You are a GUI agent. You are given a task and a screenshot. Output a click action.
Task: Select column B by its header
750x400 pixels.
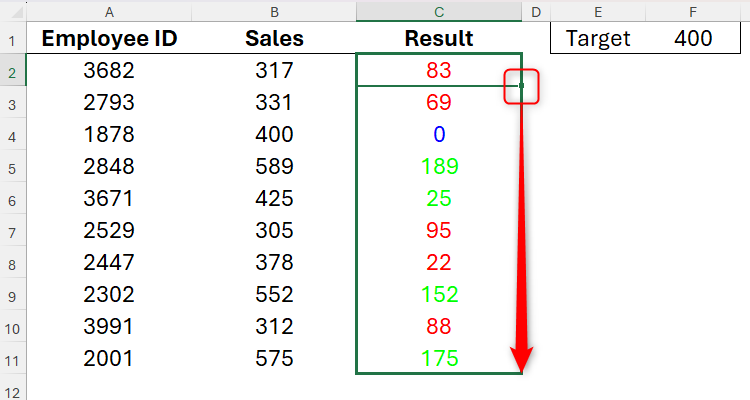pyautogui.click(x=273, y=11)
